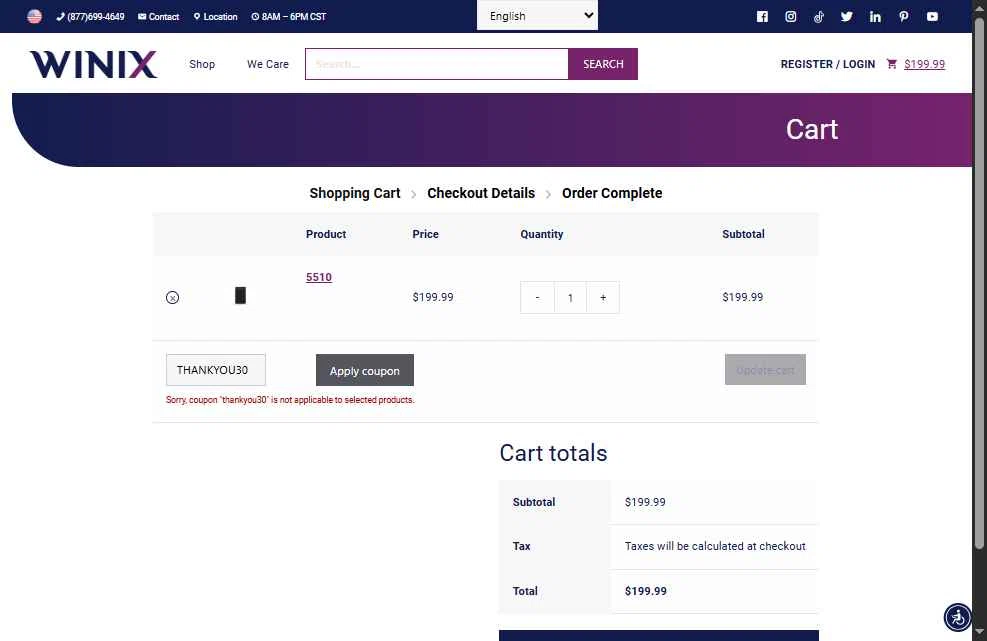Viewport: 987px width, 641px height.
Task: Remove the 5510 item from cart
Action: (x=172, y=298)
